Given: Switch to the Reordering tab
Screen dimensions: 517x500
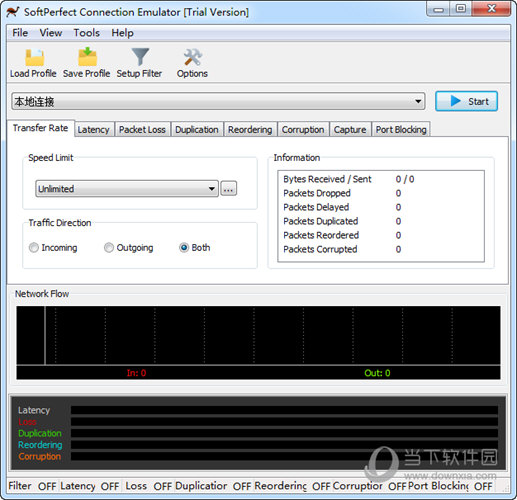Looking at the screenshot, I should (x=250, y=130).
